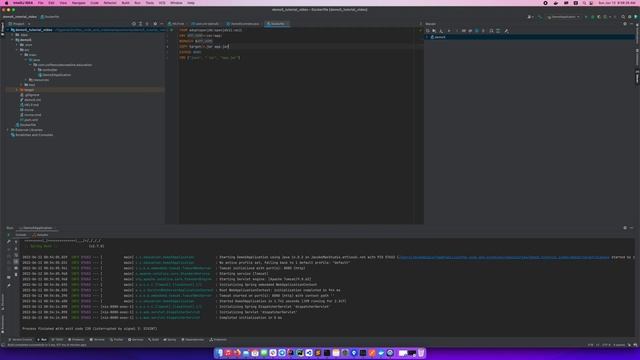Click collapse all icon in Project panel
The image size is (640, 360).
click(x=147, y=24)
